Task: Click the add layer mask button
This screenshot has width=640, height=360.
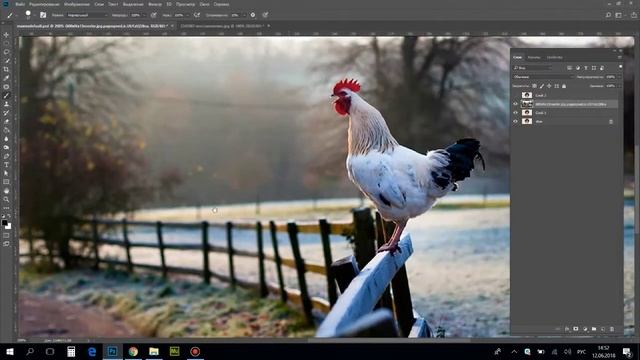Action: tap(576, 329)
